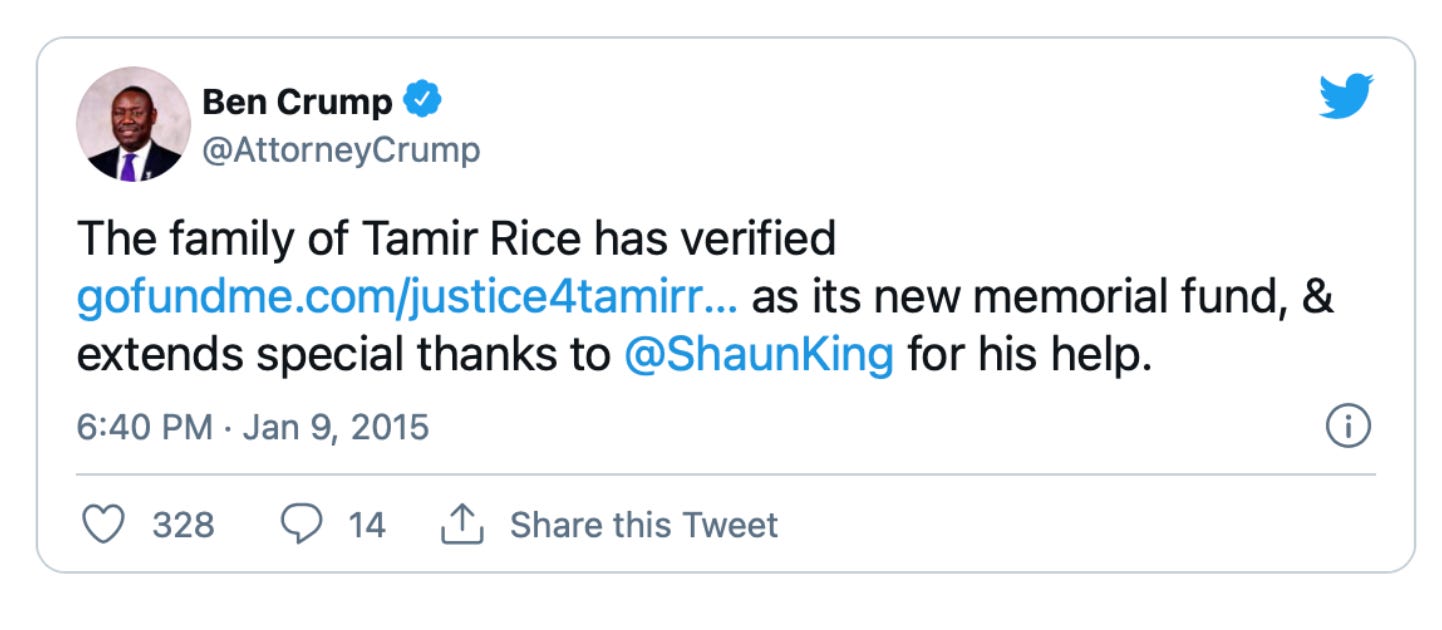Click the words "for his help"
1442x630 pixels.
pyautogui.click(x=1029, y=356)
